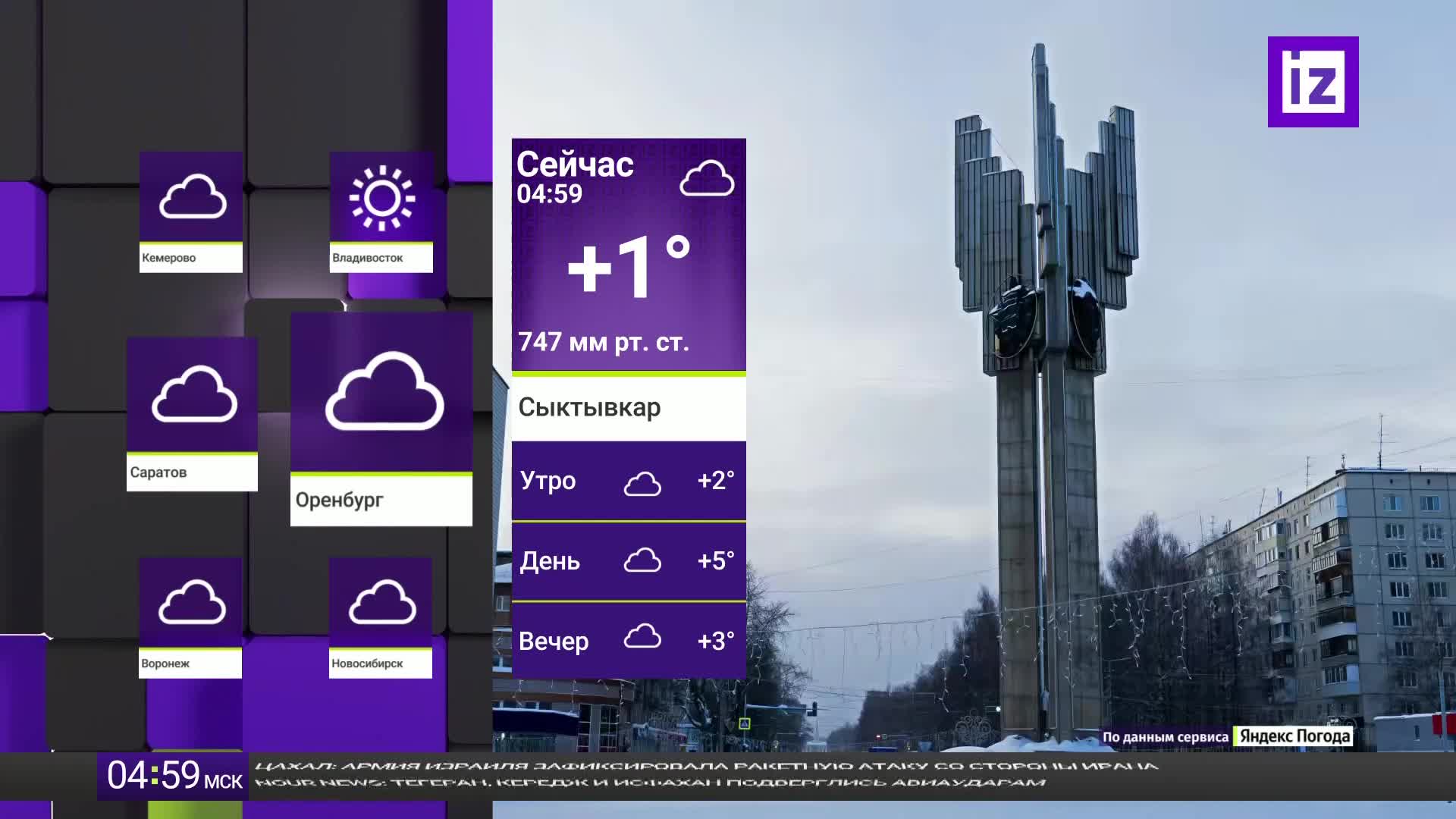Screen dimensions: 1456x819
Task: Click the iz channel logo
Action: tap(1313, 82)
